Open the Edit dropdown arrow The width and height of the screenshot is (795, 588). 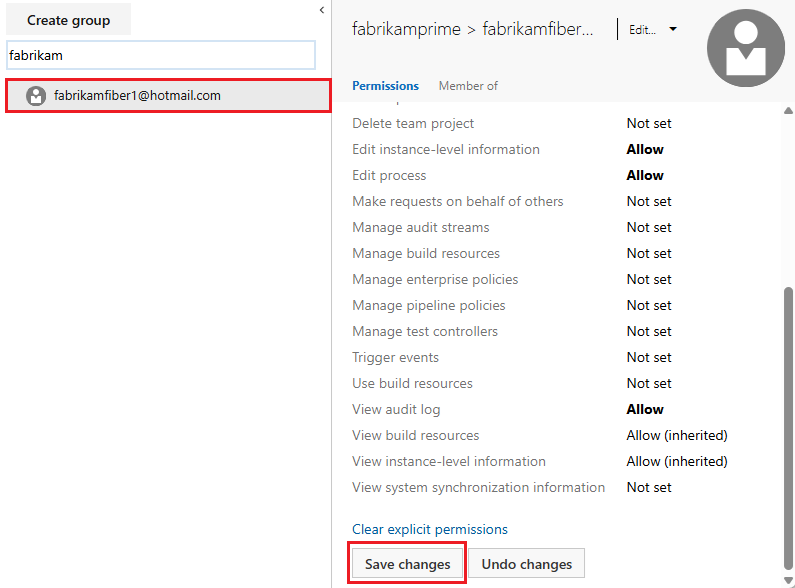point(673,30)
